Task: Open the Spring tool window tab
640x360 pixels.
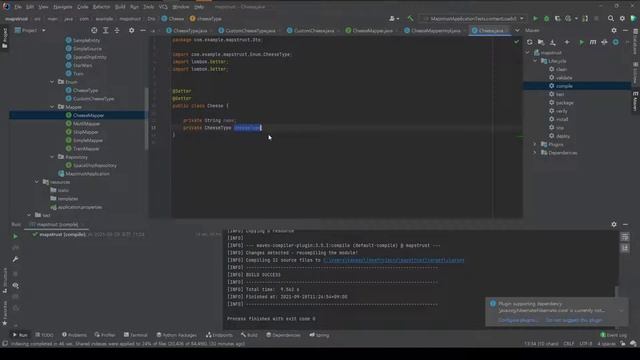Action: click(319, 335)
